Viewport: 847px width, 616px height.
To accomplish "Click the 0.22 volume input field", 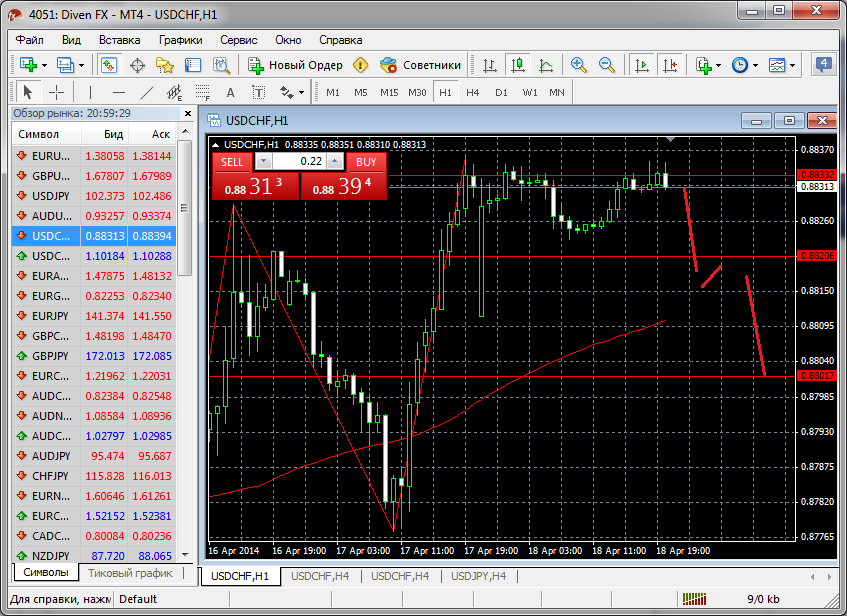I will coord(299,161).
